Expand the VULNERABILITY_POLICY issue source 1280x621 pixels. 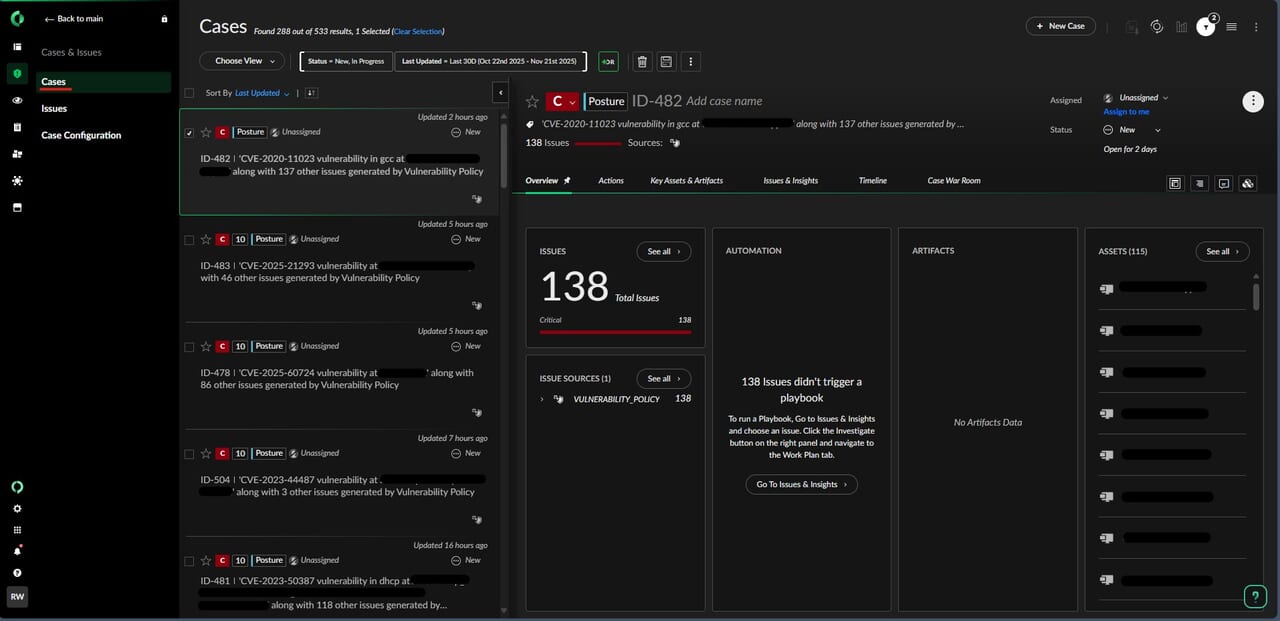click(x=542, y=399)
